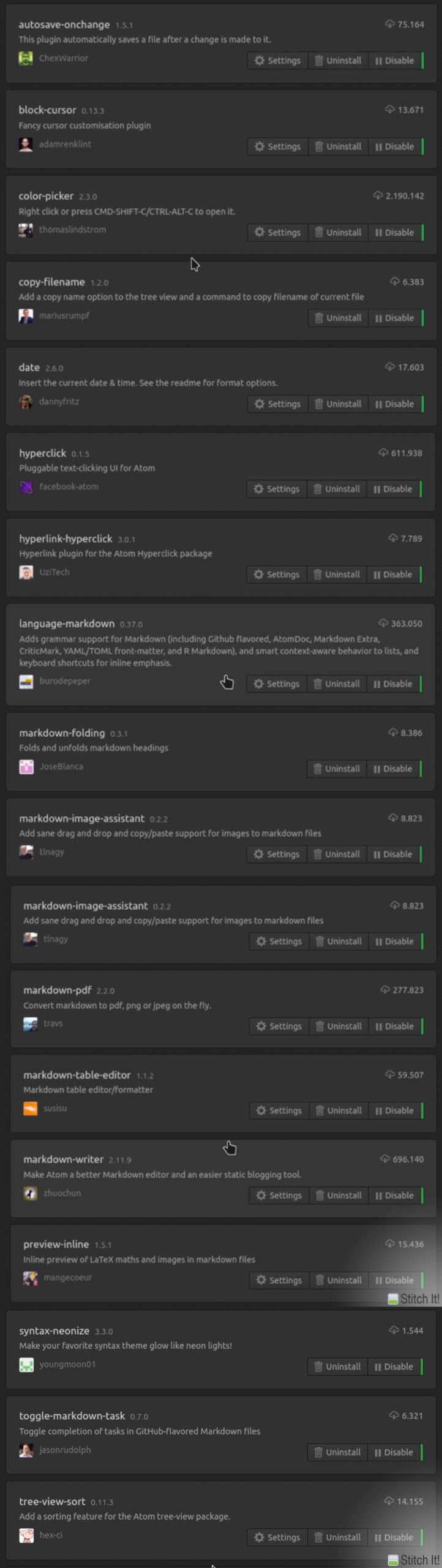The height and width of the screenshot is (1568, 442).
Task: Click JoseBlanca's pink avatar icon
Action: (26, 767)
